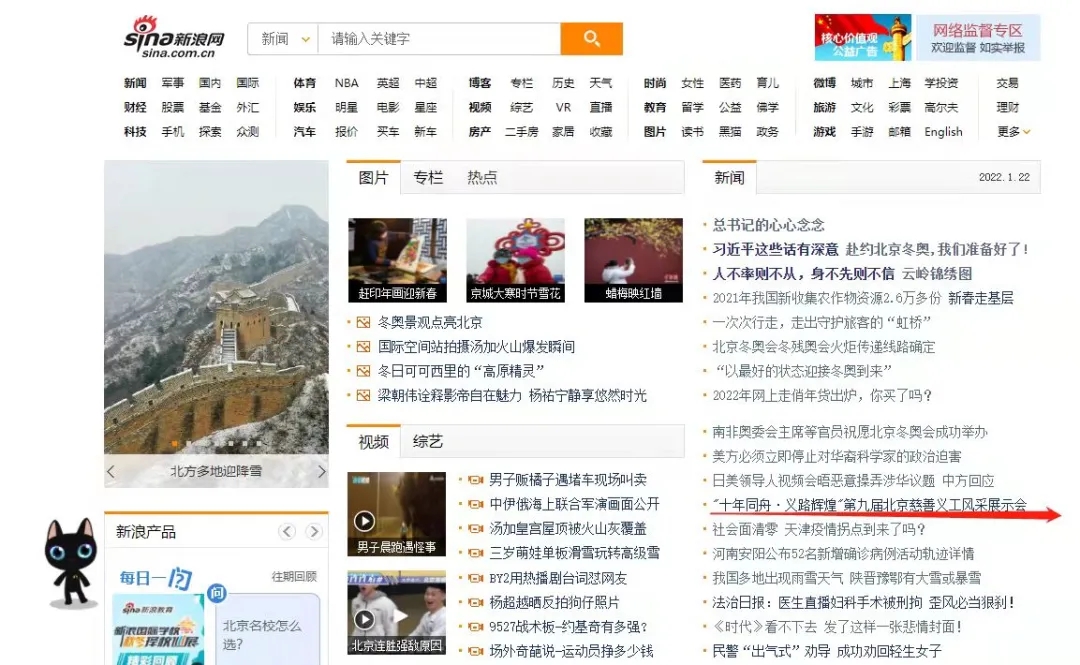Viewport: 1080px width, 665px height.
Task: Open headline 总书记的心心念念
Action: [768, 225]
